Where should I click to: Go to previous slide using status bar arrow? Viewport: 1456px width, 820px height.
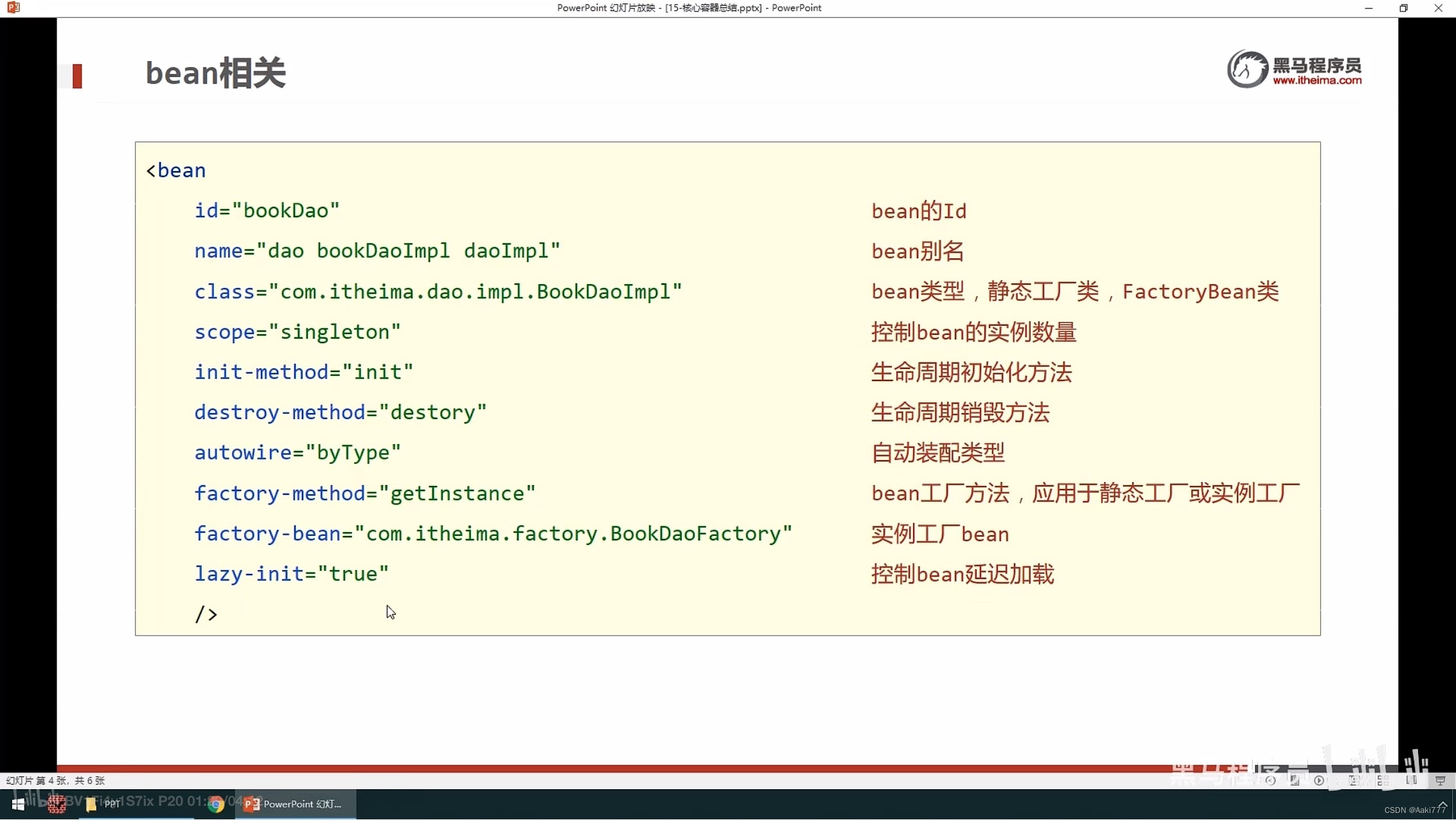point(1270,780)
